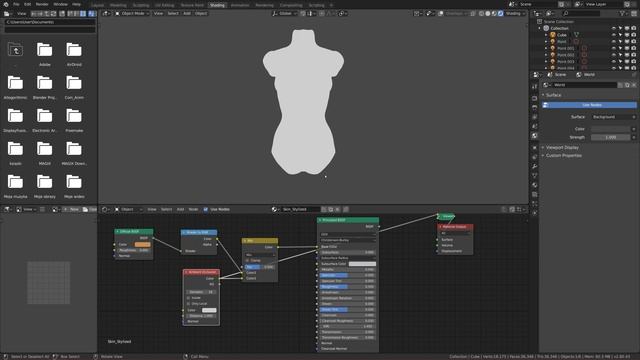640x360 pixels.
Task: Hide Point.002 in viewport via eye icon
Action: point(613,55)
